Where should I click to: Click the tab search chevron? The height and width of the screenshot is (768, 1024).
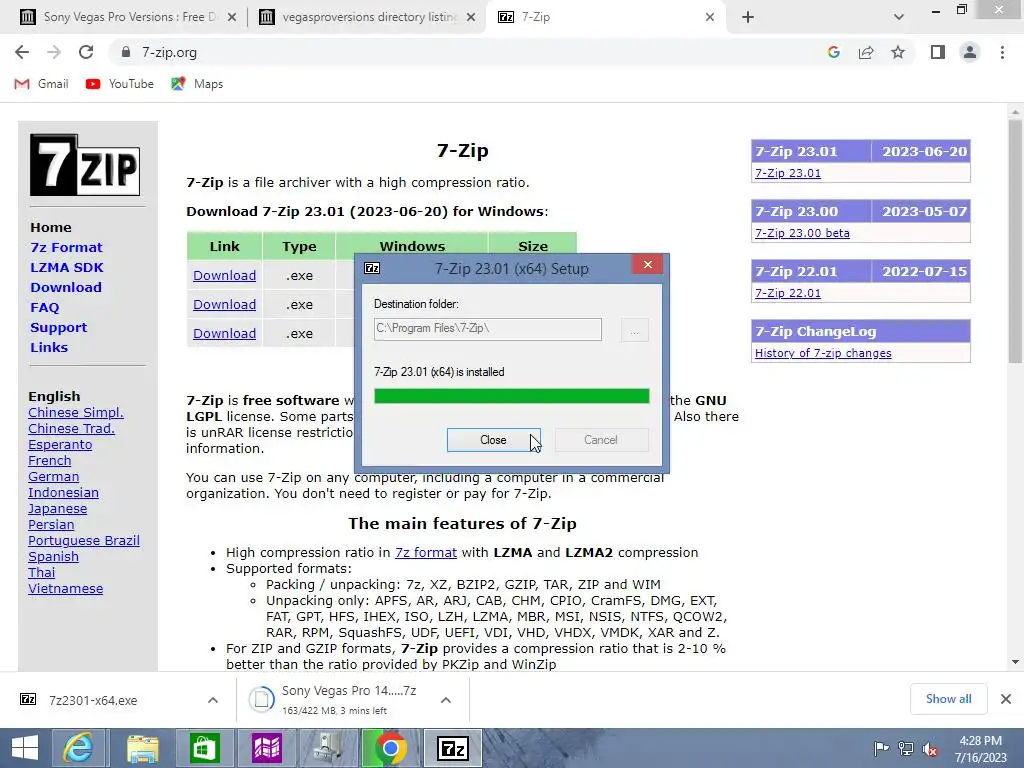[899, 17]
